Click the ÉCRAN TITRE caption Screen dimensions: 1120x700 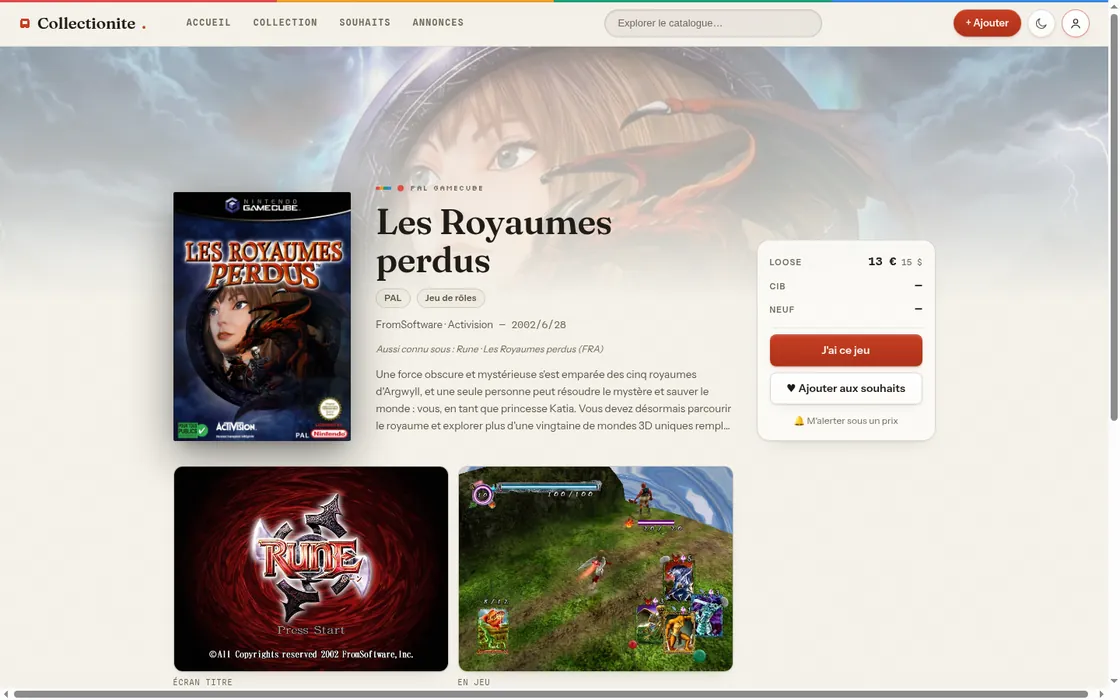click(x=202, y=682)
